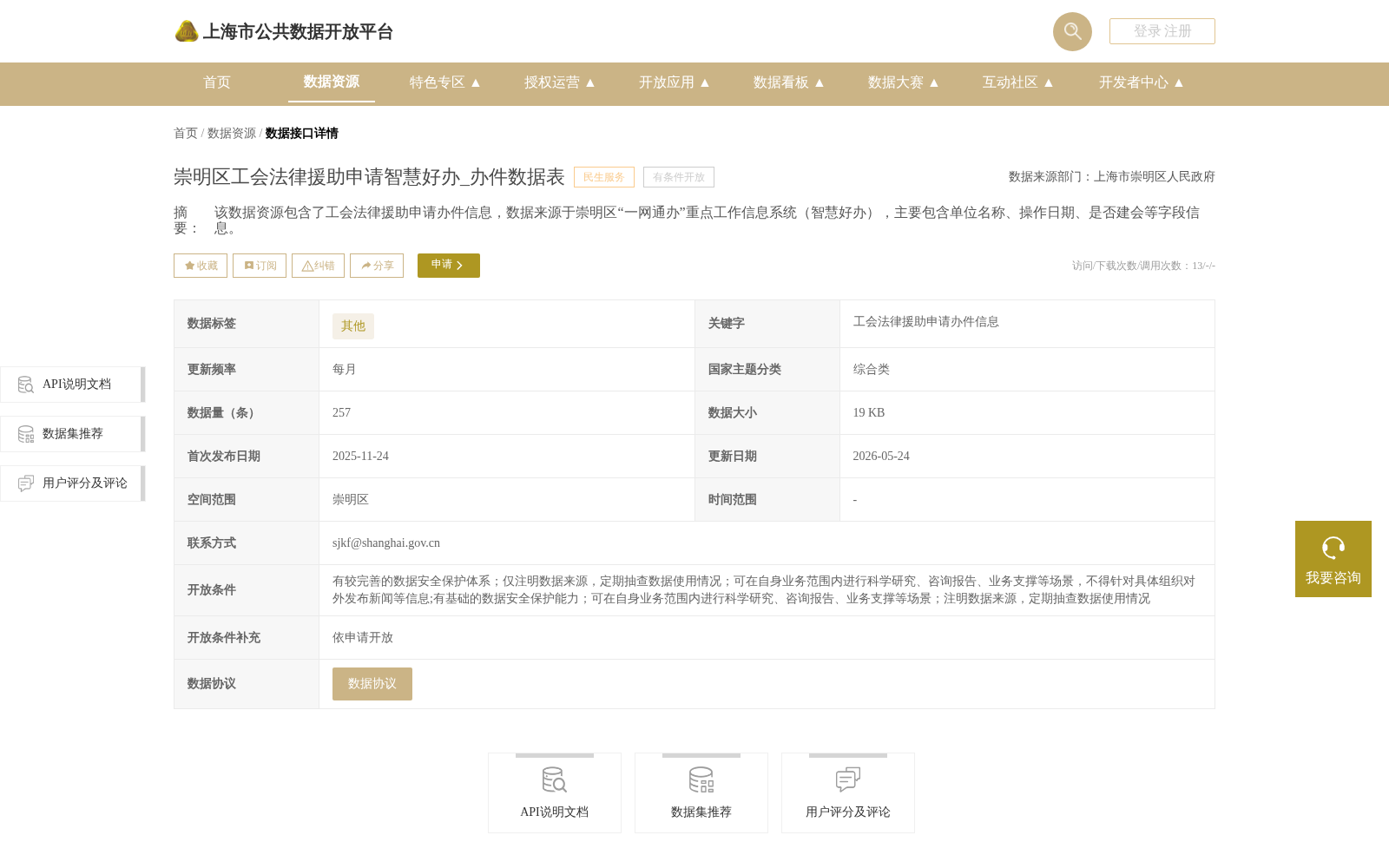The height and width of the screenshot is (868, 1389).
Task: Click the source department 上海市崇明区人民政府 text
Action: coord(1155,177)
